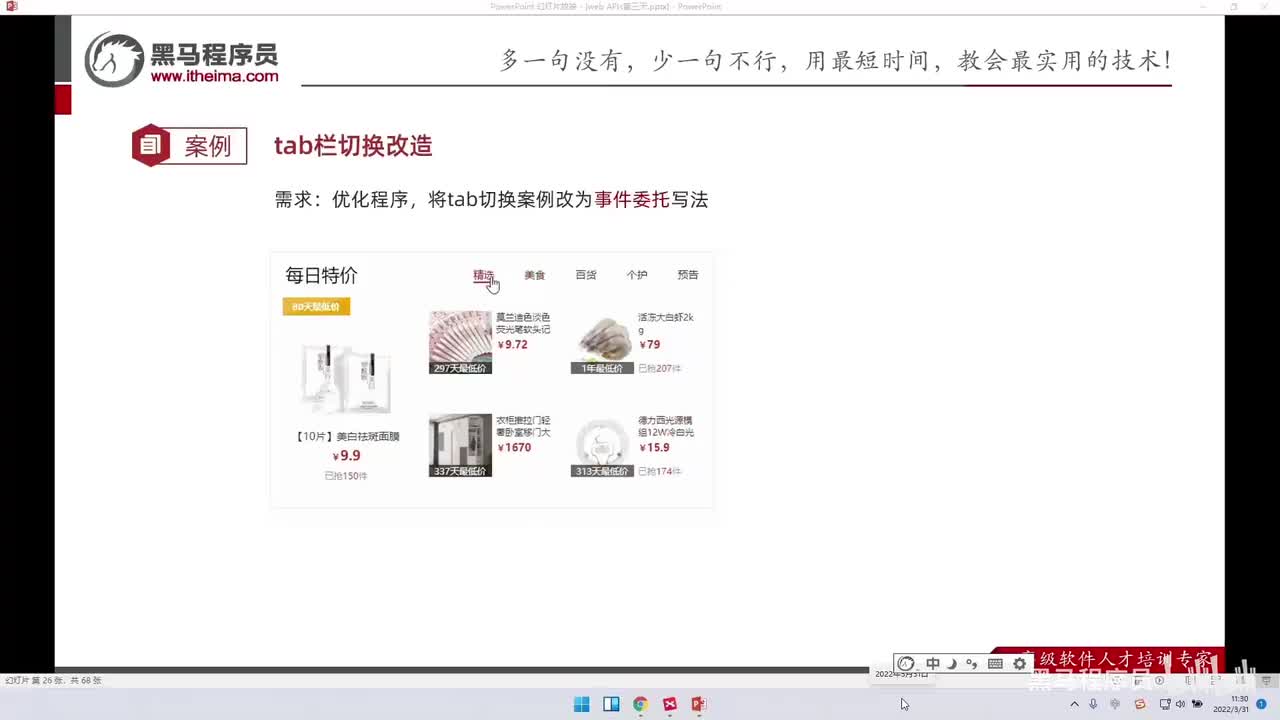The image size is (1280, 720).
Task: Click the 313天最低价 lamp product image
Action: pos(602,445)
